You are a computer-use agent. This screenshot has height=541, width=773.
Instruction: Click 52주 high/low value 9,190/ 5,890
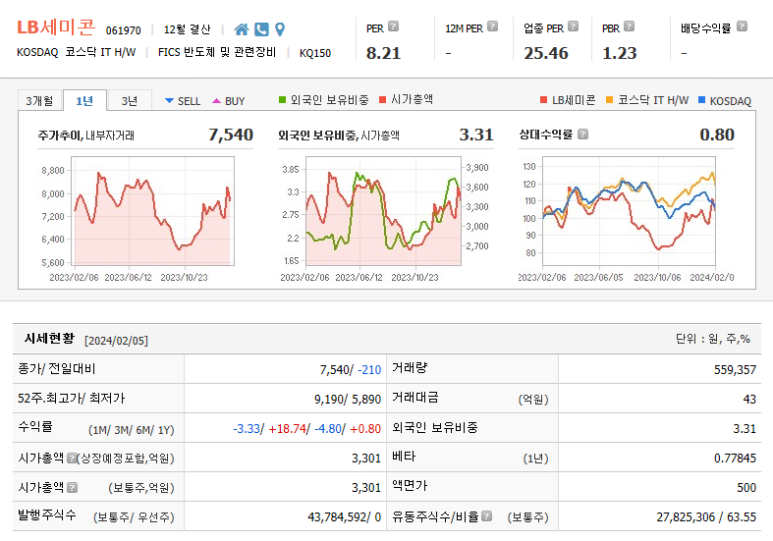(348, 399)
